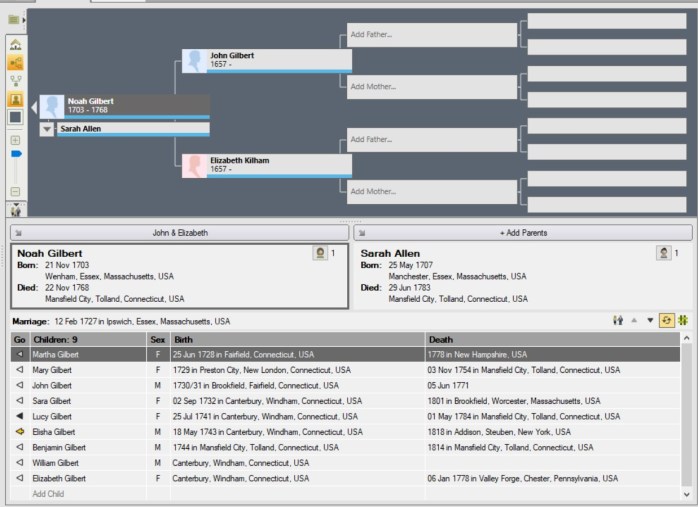Click the blue zoom slider handle
This screenshot has height=507, width=698.
[16, 154]
